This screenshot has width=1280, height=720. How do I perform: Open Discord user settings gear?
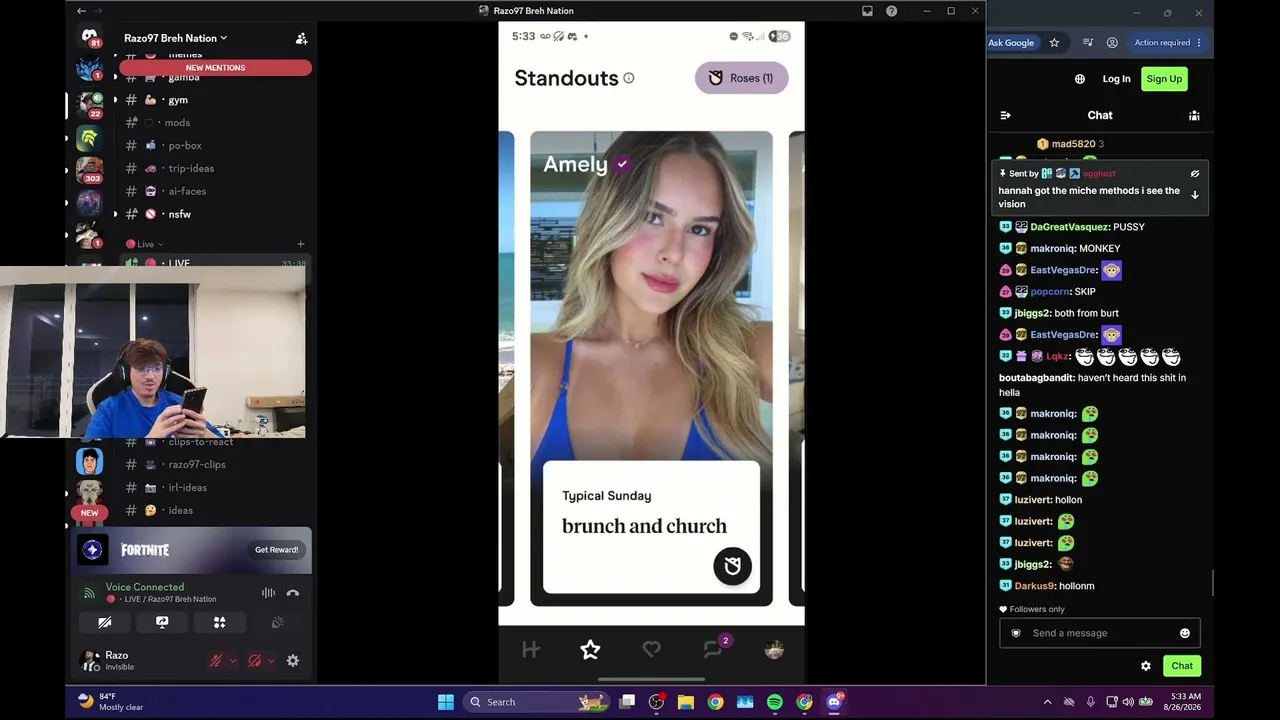(293, 661)
